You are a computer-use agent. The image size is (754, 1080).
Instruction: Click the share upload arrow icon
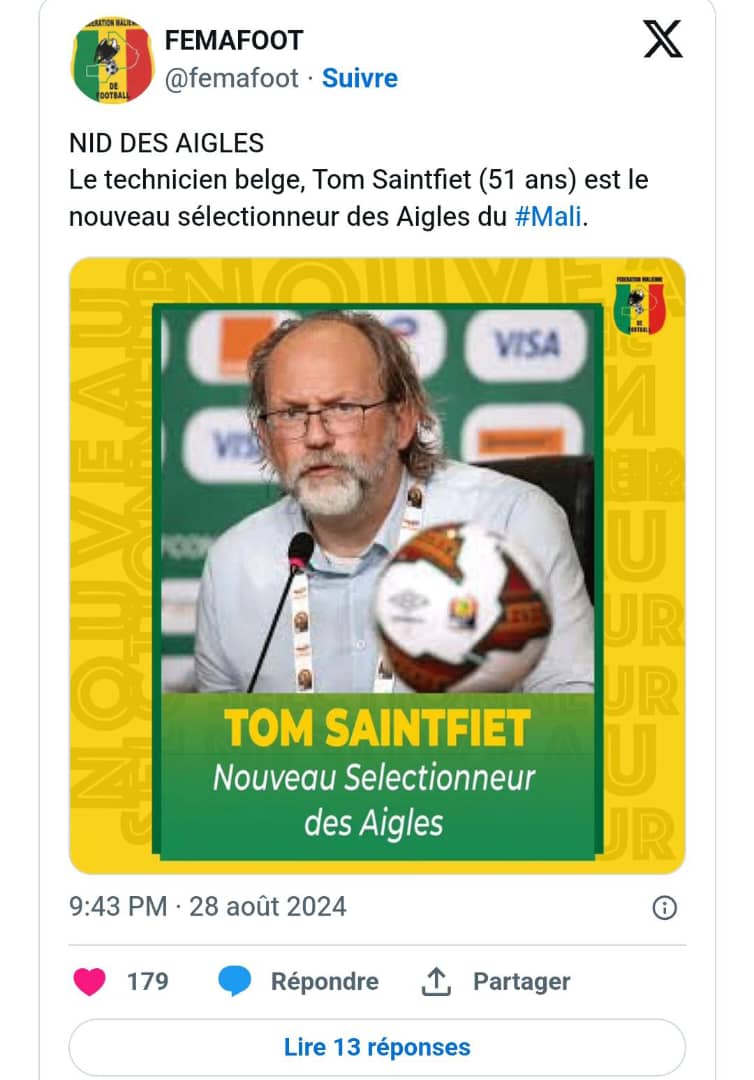click(x=436, y=982)
